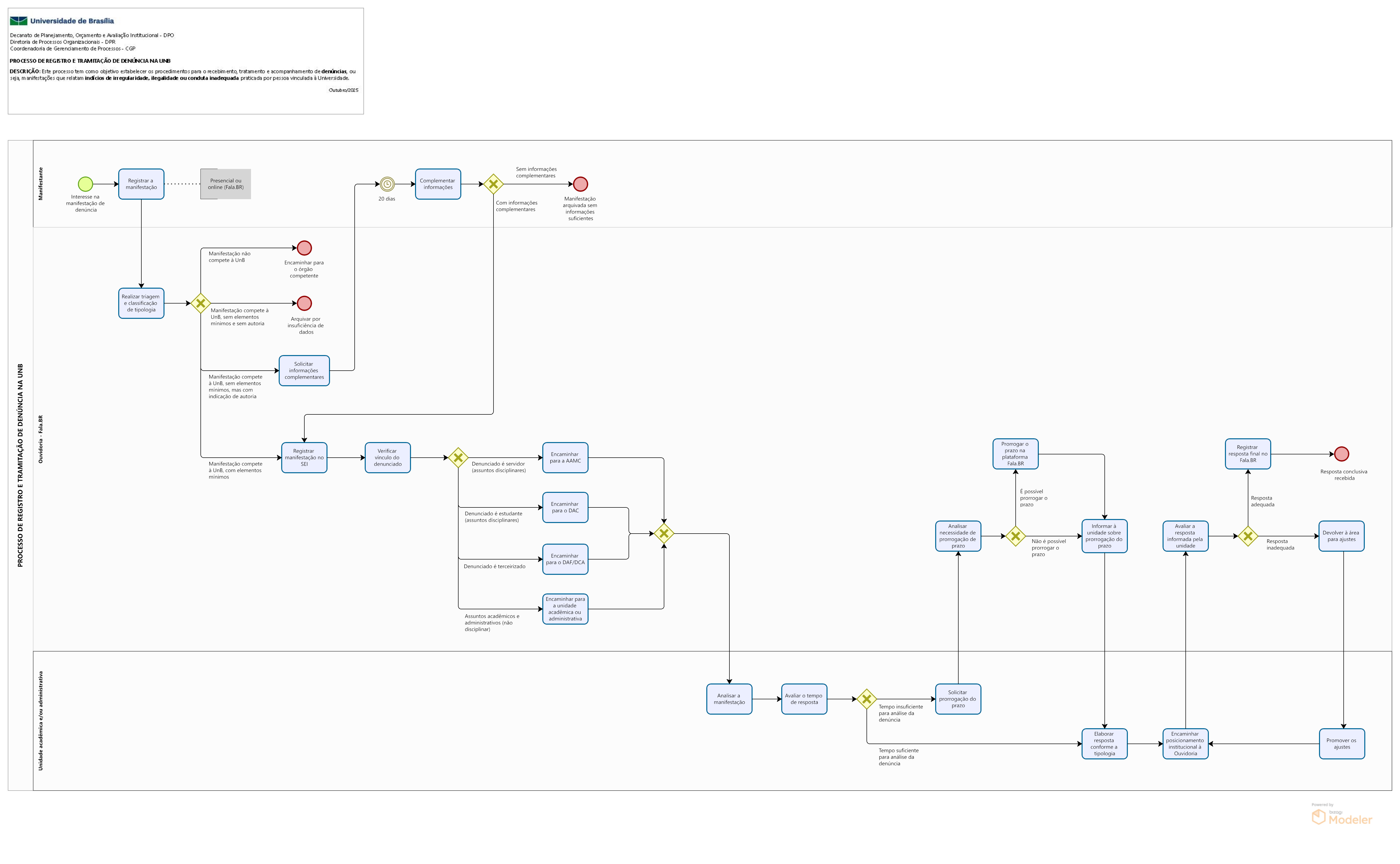
Task: Click the Encaminhar para o órgão competente end event
Action: (304, 248)
